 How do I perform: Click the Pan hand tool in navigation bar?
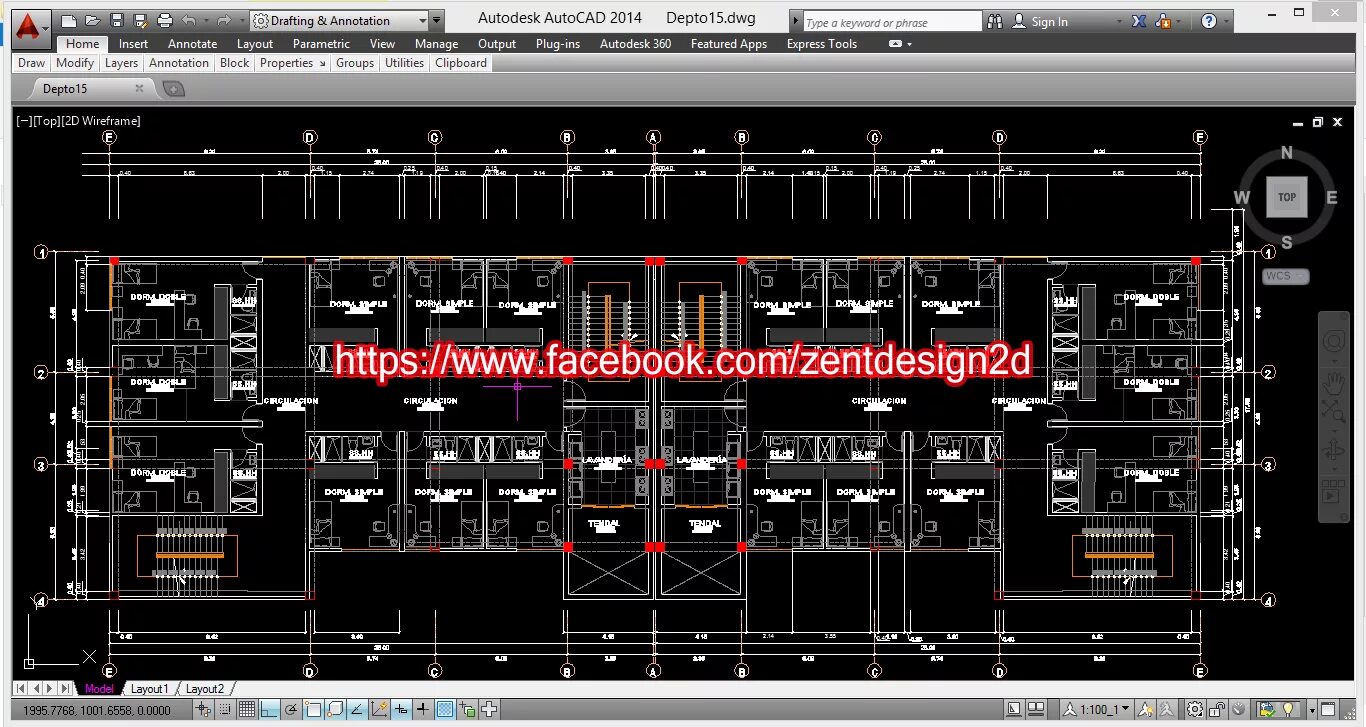click(x=1334, y=383)
